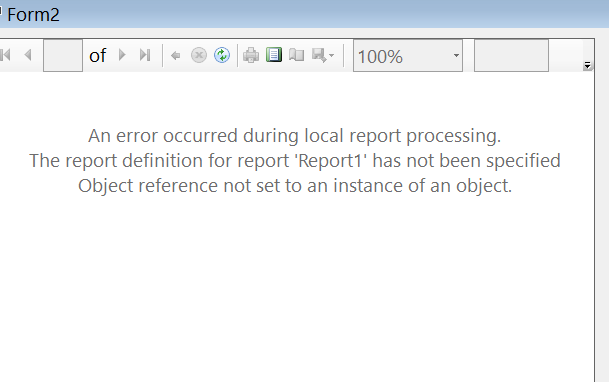Open the 100% zoom combo box

(x=408, y=56)
